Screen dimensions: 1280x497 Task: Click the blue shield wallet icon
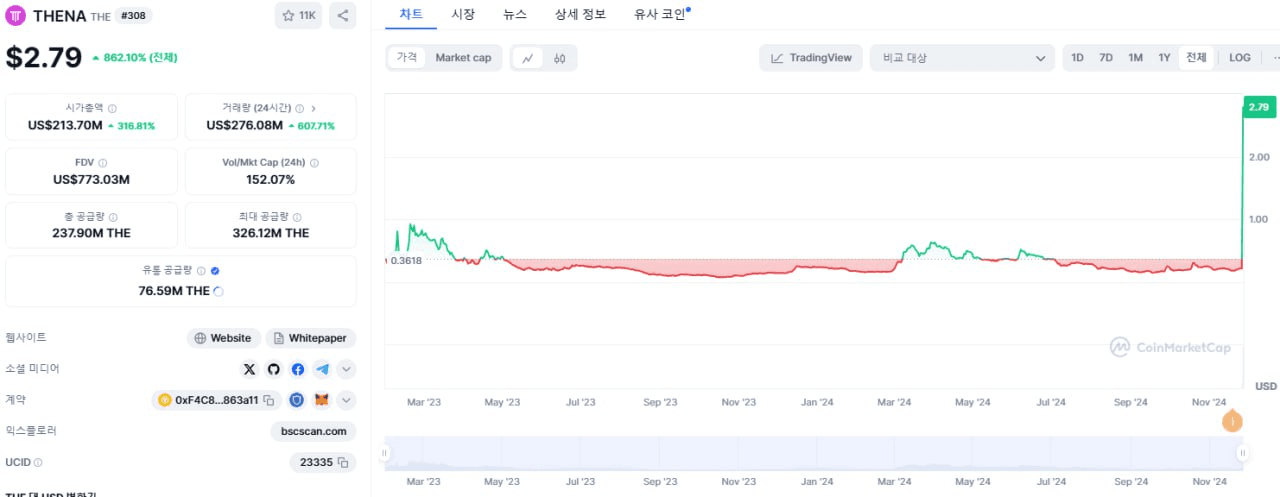point(297,400)
